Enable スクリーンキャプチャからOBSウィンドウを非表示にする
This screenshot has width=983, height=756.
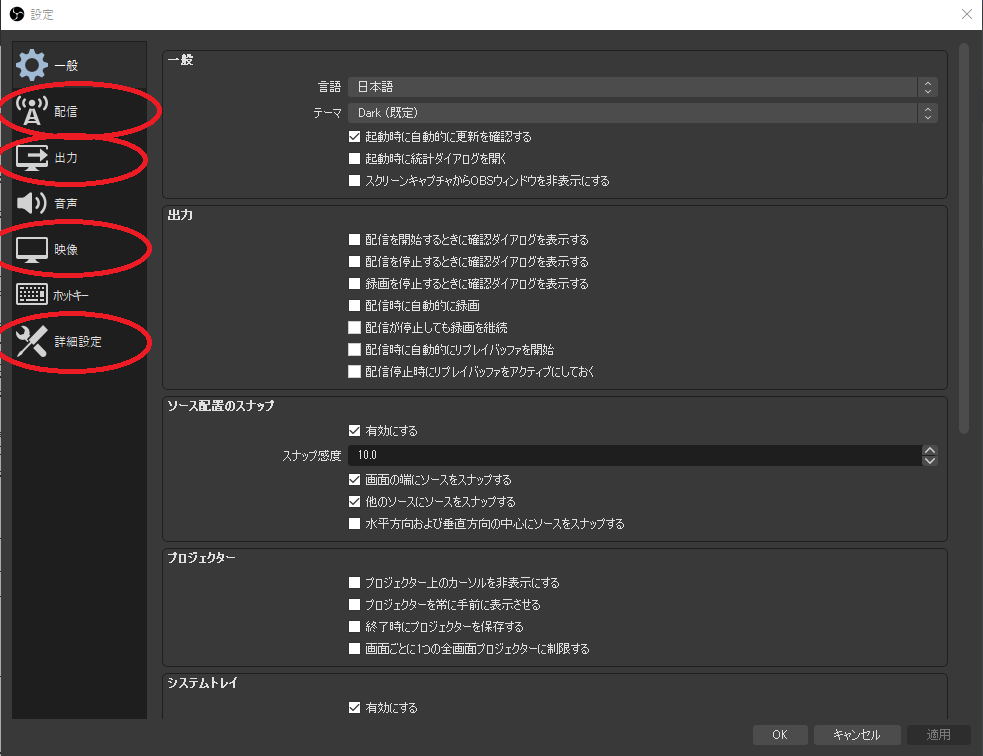[x=354, y=181]
